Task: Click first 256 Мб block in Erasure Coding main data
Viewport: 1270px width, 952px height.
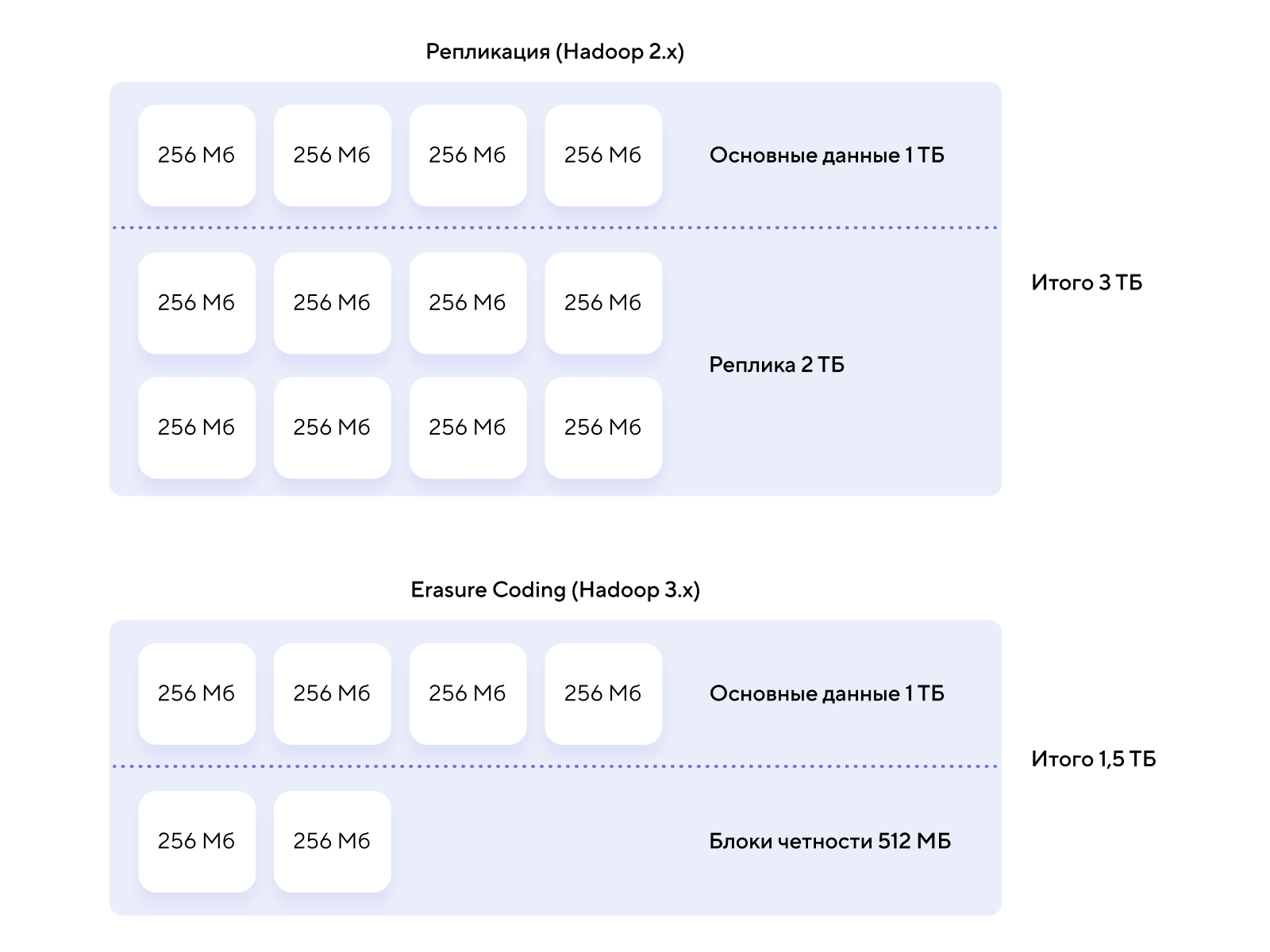Action: (x=197, y=694)
